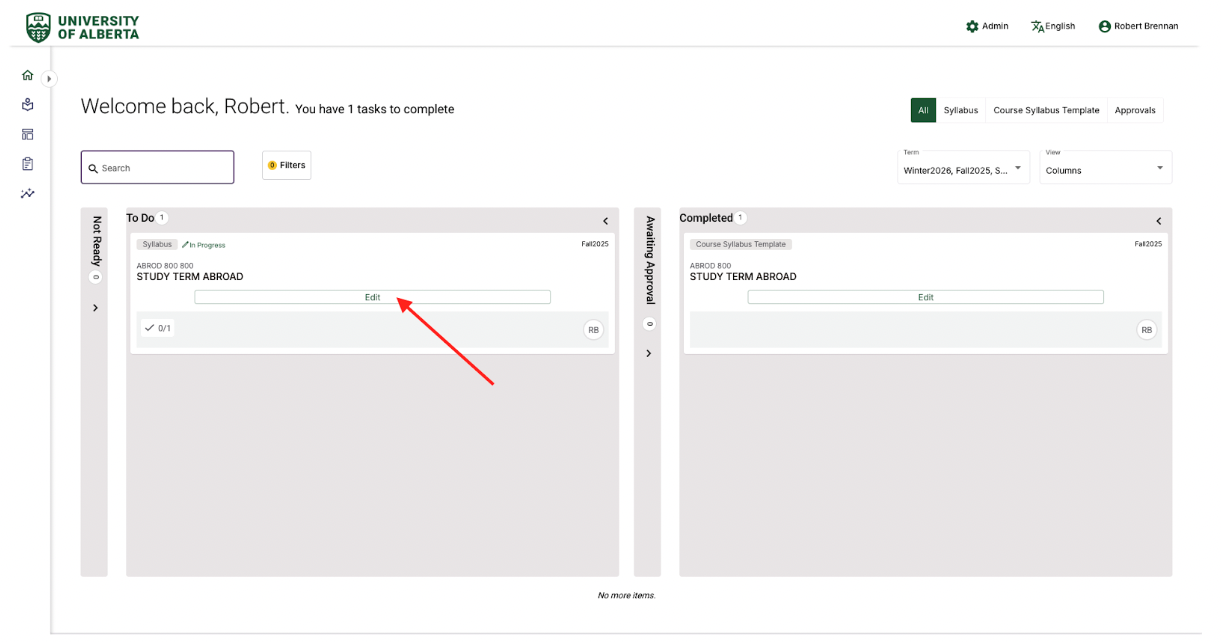The height and width of the screenshot is (642, 1221).
Task: Click the English language translate icon
Action: (x=1038, y=26)
